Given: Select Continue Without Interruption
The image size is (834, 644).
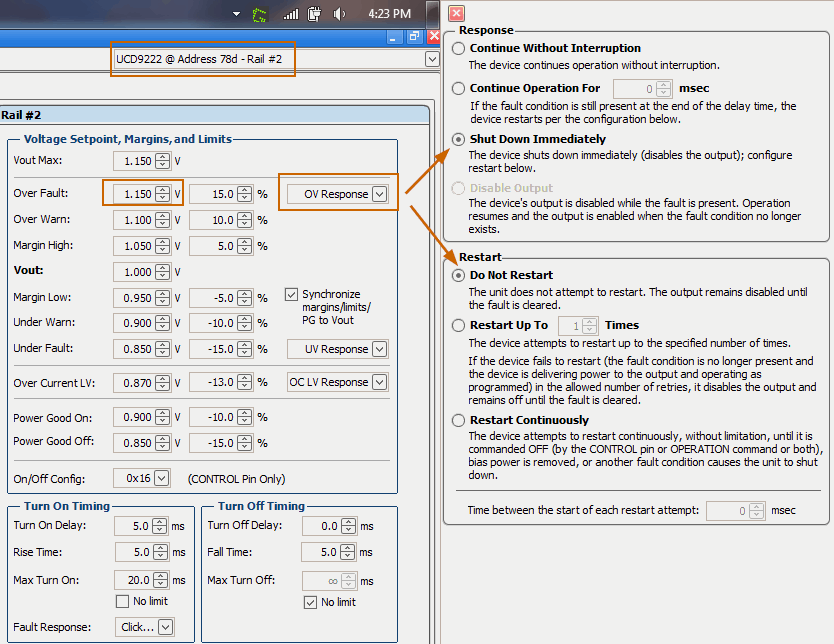Looking at the screenshot, I should [458, 48].
